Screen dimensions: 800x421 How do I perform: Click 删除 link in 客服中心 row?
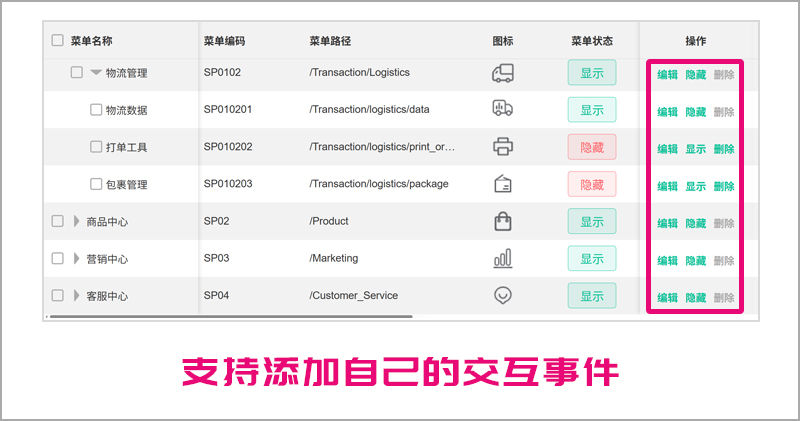pyautogui.click(x=724, y=298)
